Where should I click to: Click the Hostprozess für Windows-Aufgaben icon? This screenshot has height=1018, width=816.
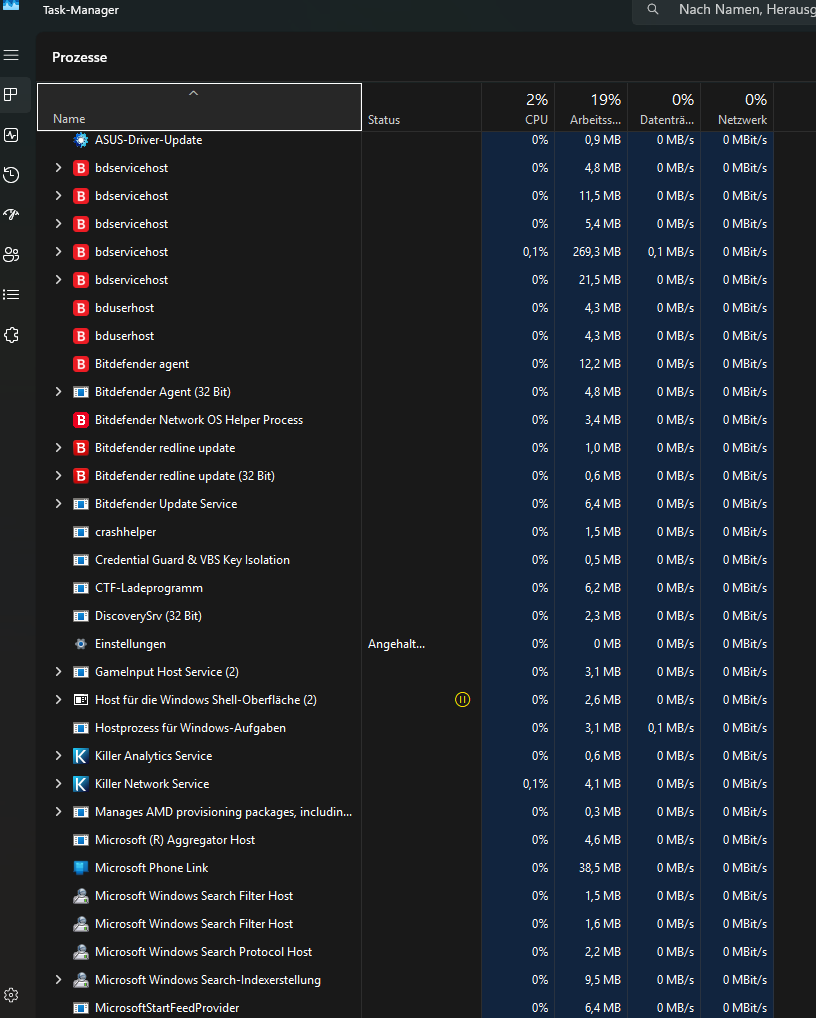point(80,728)
